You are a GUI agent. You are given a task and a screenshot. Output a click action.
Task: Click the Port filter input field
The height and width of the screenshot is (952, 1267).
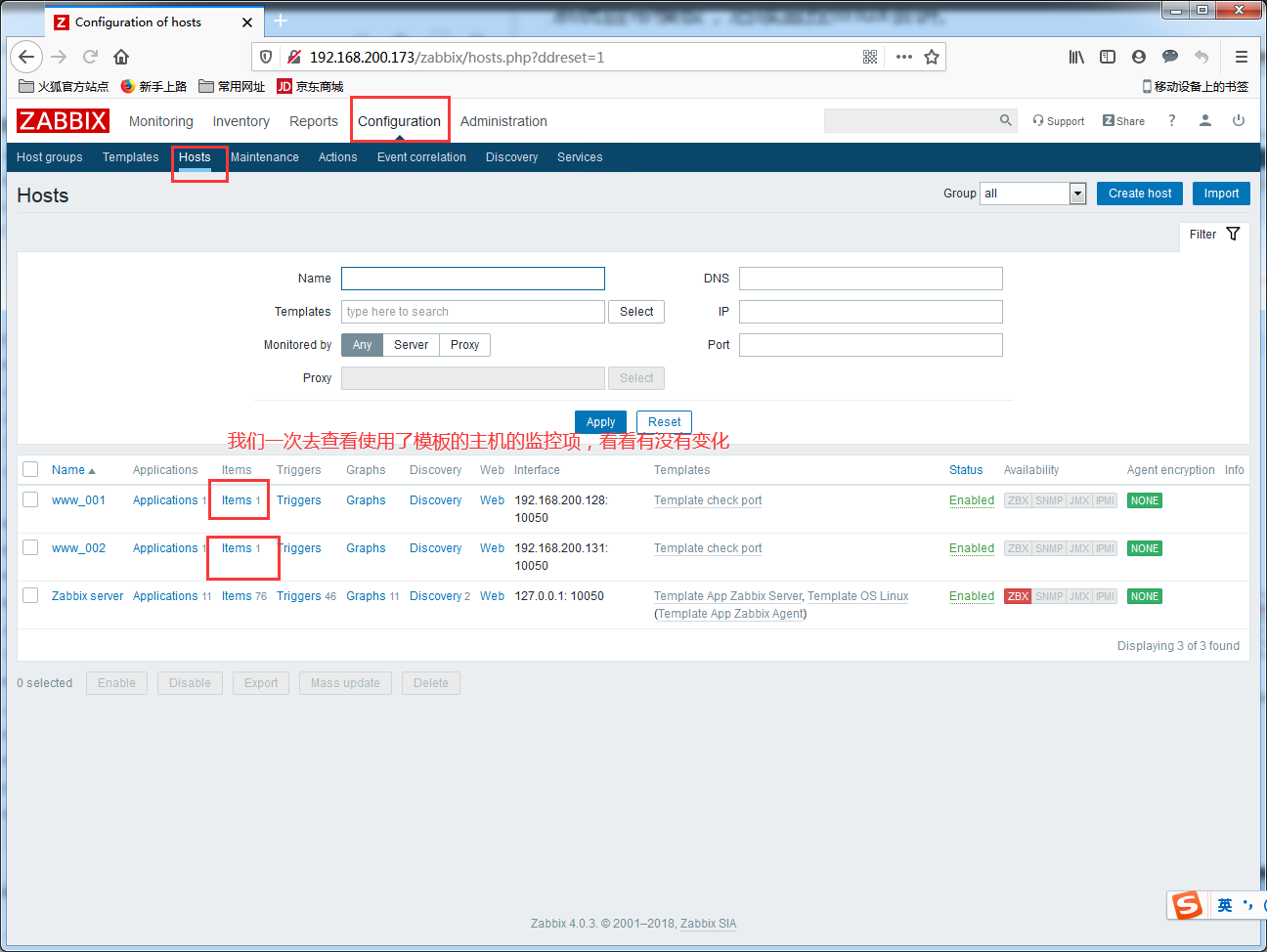click(871, 345)
